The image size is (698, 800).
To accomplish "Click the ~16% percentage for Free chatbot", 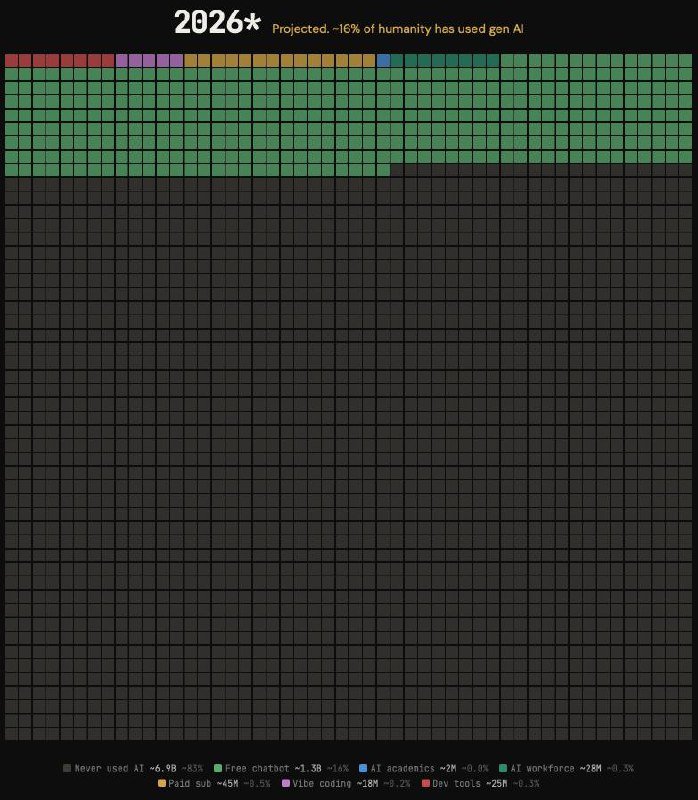I will click(338, 768).
